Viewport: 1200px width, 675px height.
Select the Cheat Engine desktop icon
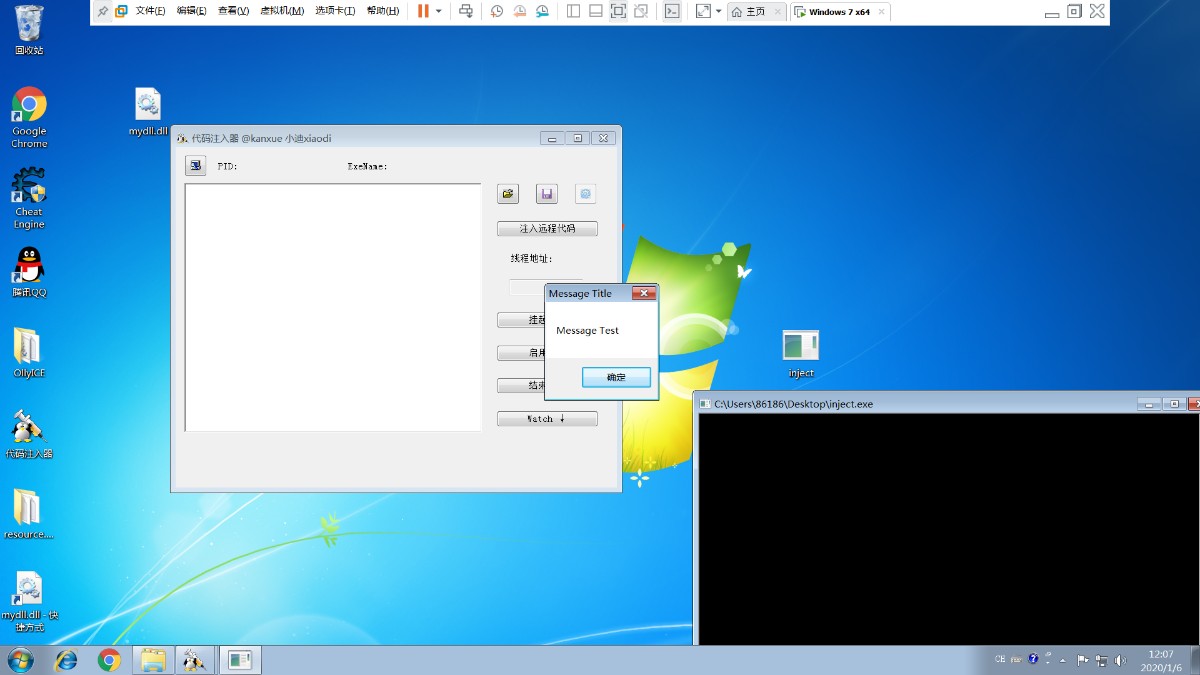click(x=29, y=198)
